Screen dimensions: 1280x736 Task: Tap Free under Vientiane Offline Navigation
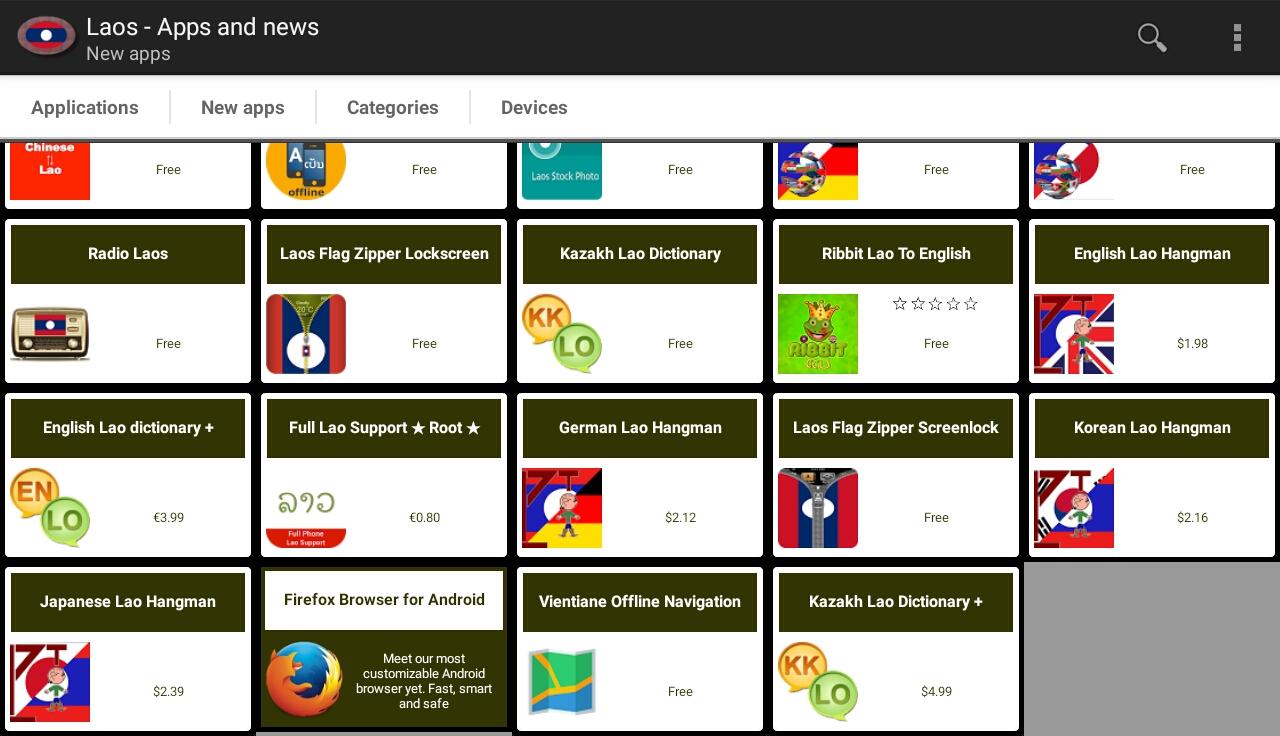click(x=680, y=692)
